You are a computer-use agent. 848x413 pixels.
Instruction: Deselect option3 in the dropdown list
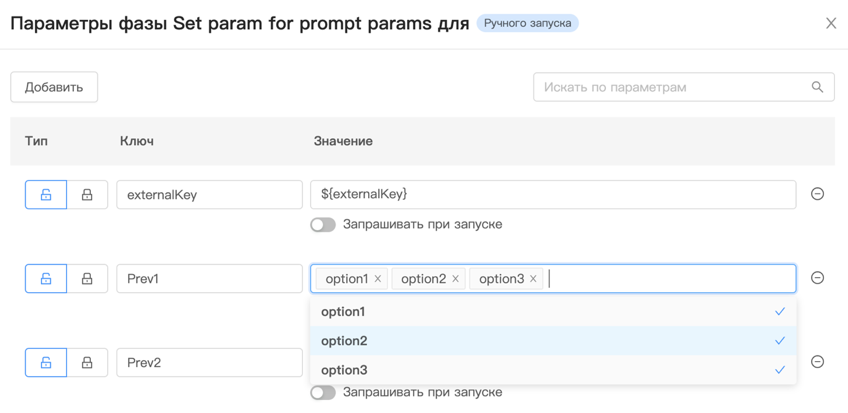coord(553,370)
